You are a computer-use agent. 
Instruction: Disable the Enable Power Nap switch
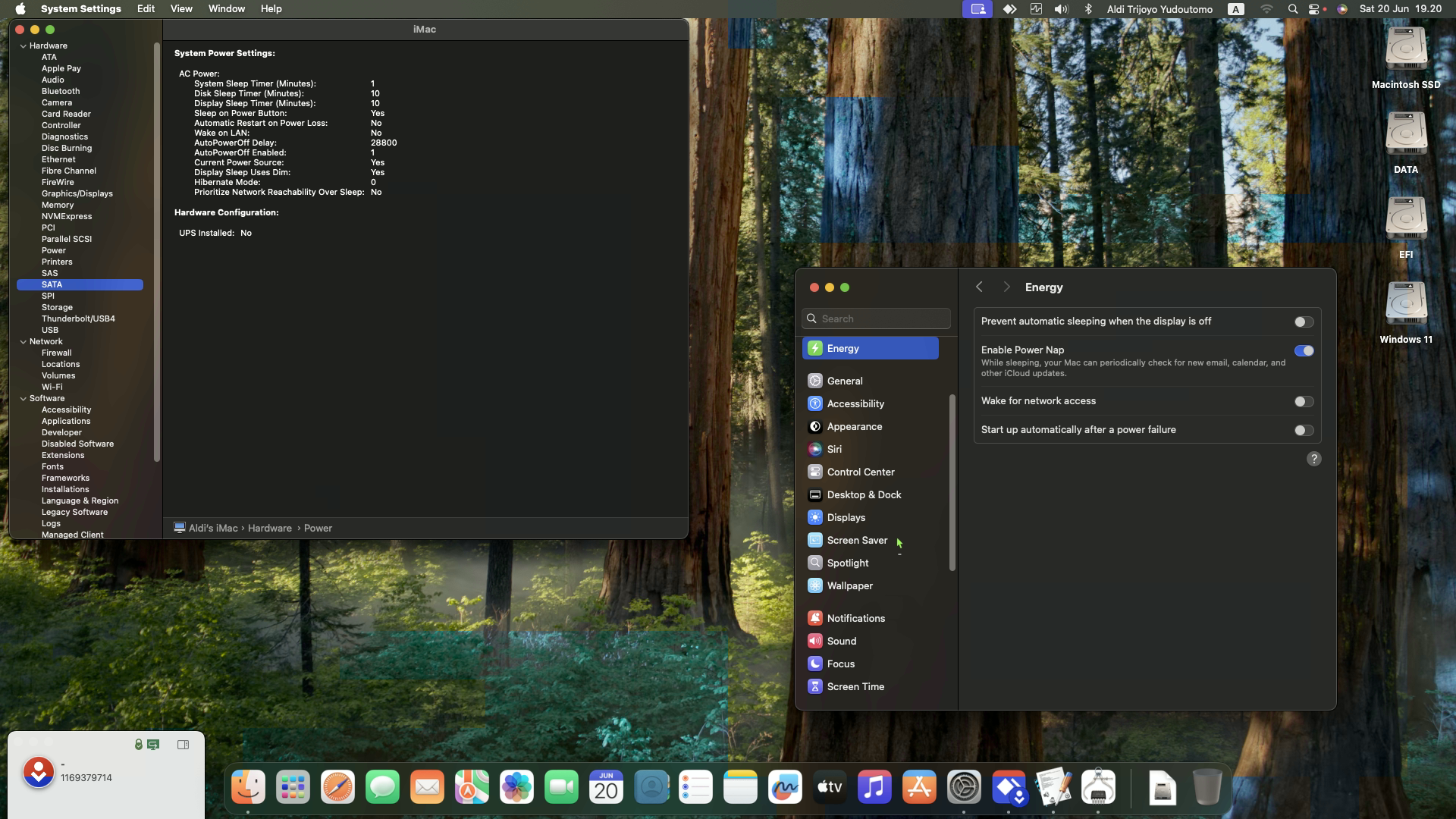[x=1304, y=350]
